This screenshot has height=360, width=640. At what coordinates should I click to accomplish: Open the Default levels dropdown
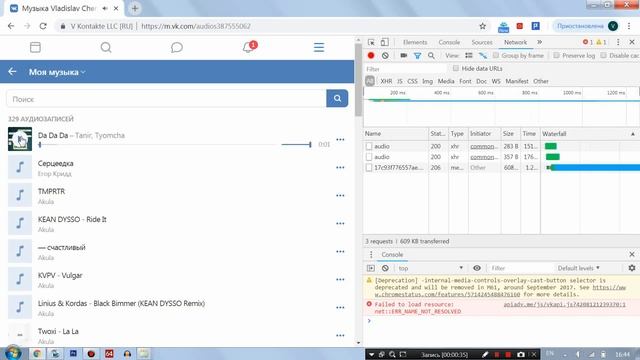click(578, 268)
